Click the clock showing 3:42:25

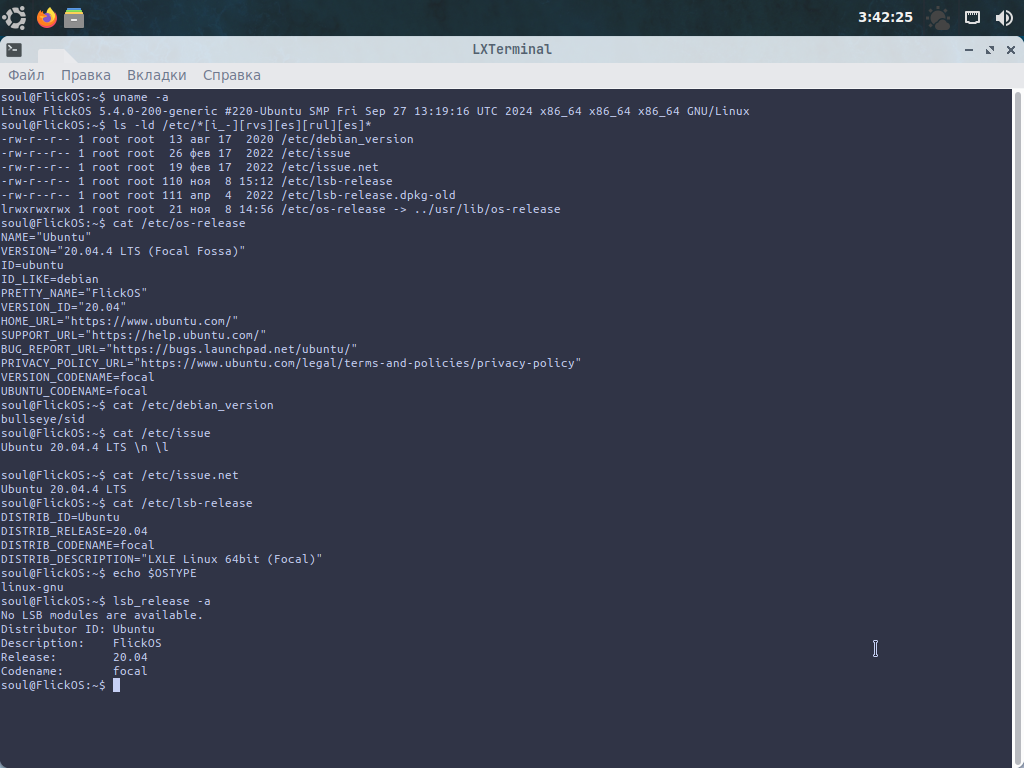point(885,18)
